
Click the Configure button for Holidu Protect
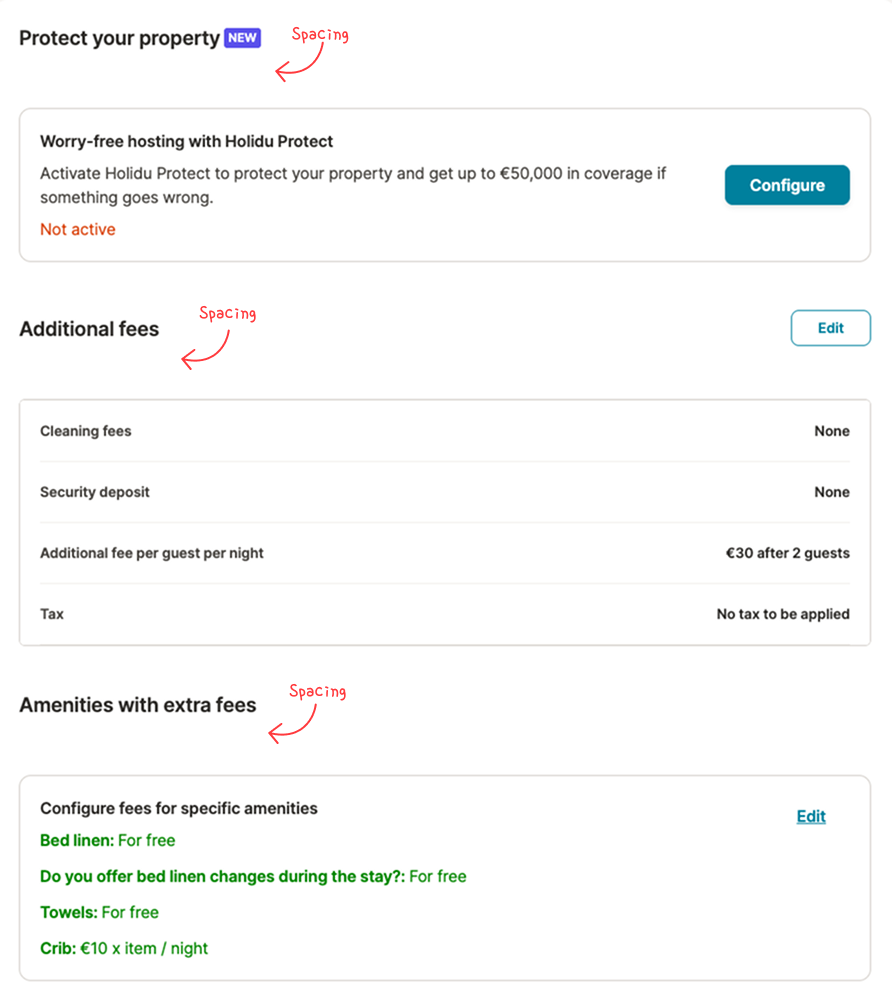pyautogui.click(x=787, y=185)
